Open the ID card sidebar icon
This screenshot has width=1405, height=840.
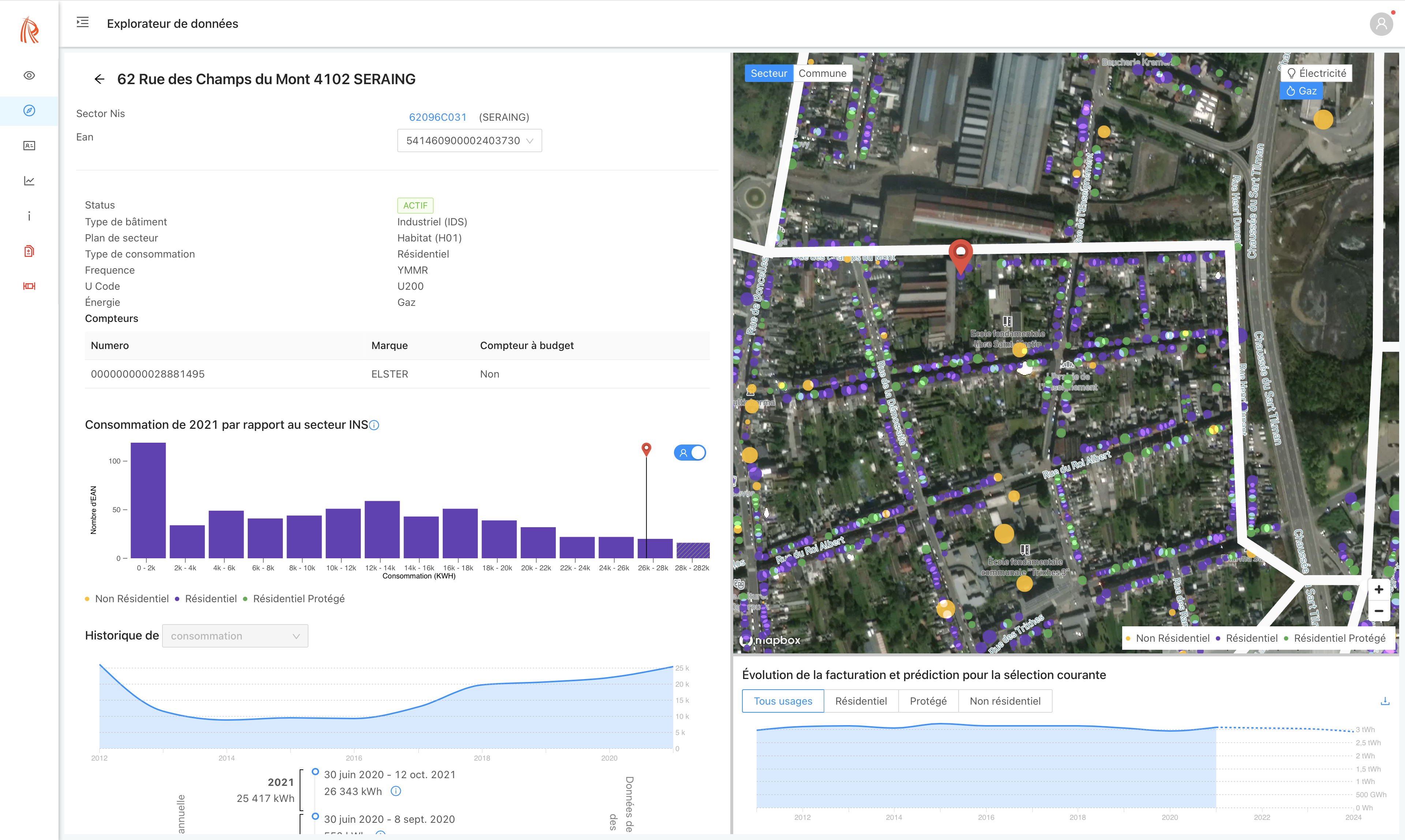tap(29, 146)
